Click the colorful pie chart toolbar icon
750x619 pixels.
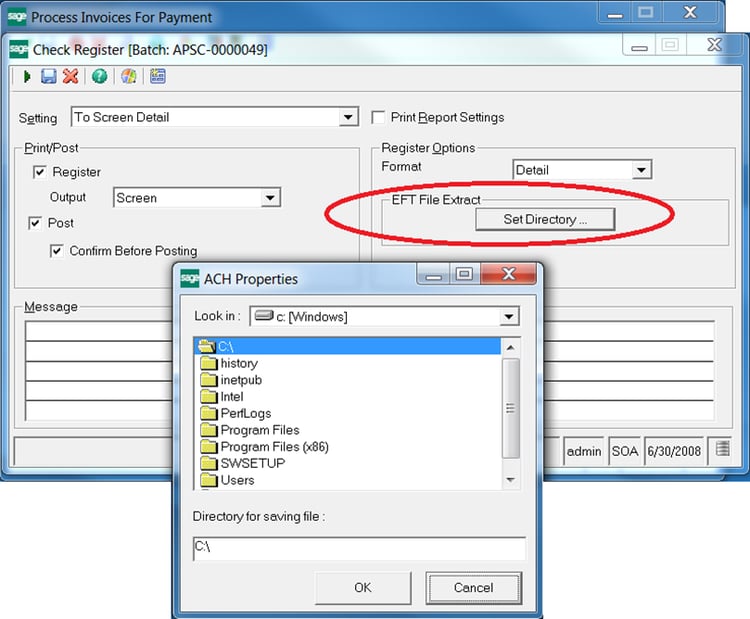point(128,76)
